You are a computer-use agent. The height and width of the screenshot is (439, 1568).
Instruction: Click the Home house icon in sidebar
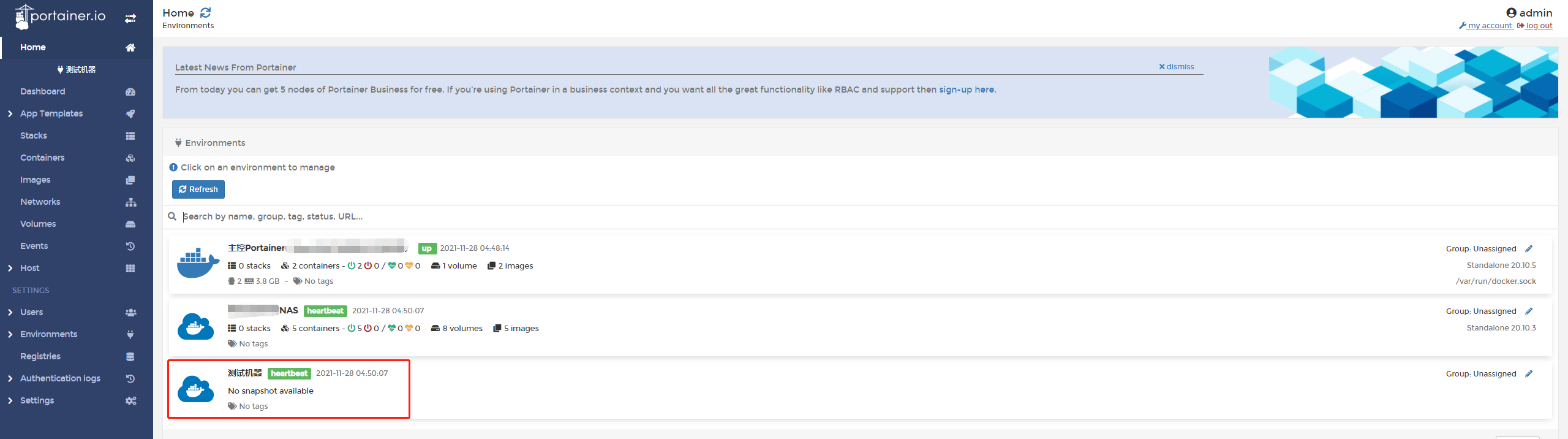click(130, 47)
